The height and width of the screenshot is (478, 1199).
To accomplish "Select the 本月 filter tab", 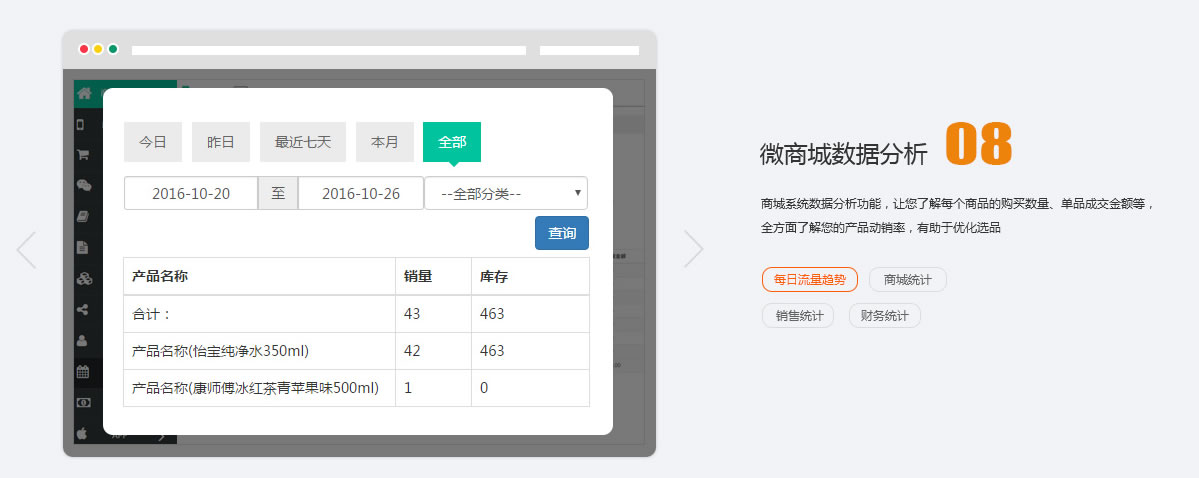I will coord(385,142).
